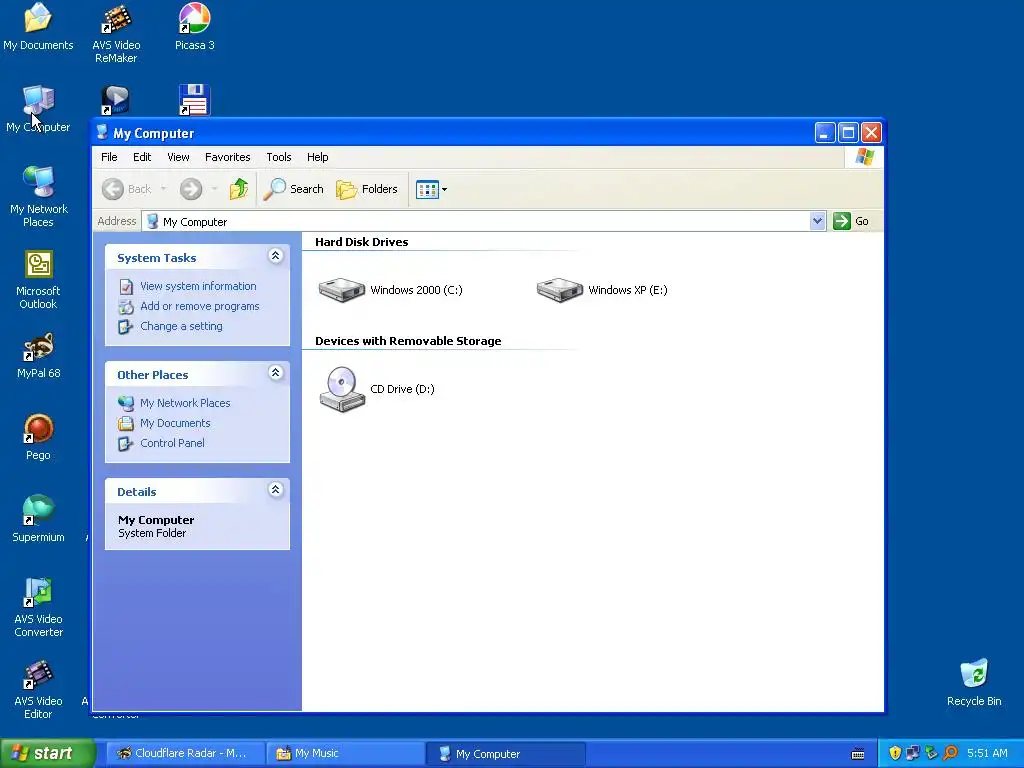Screen dimensions: 1024x768
Task: Select the Recycle Bin desktop icon
Action: (974, 683)
